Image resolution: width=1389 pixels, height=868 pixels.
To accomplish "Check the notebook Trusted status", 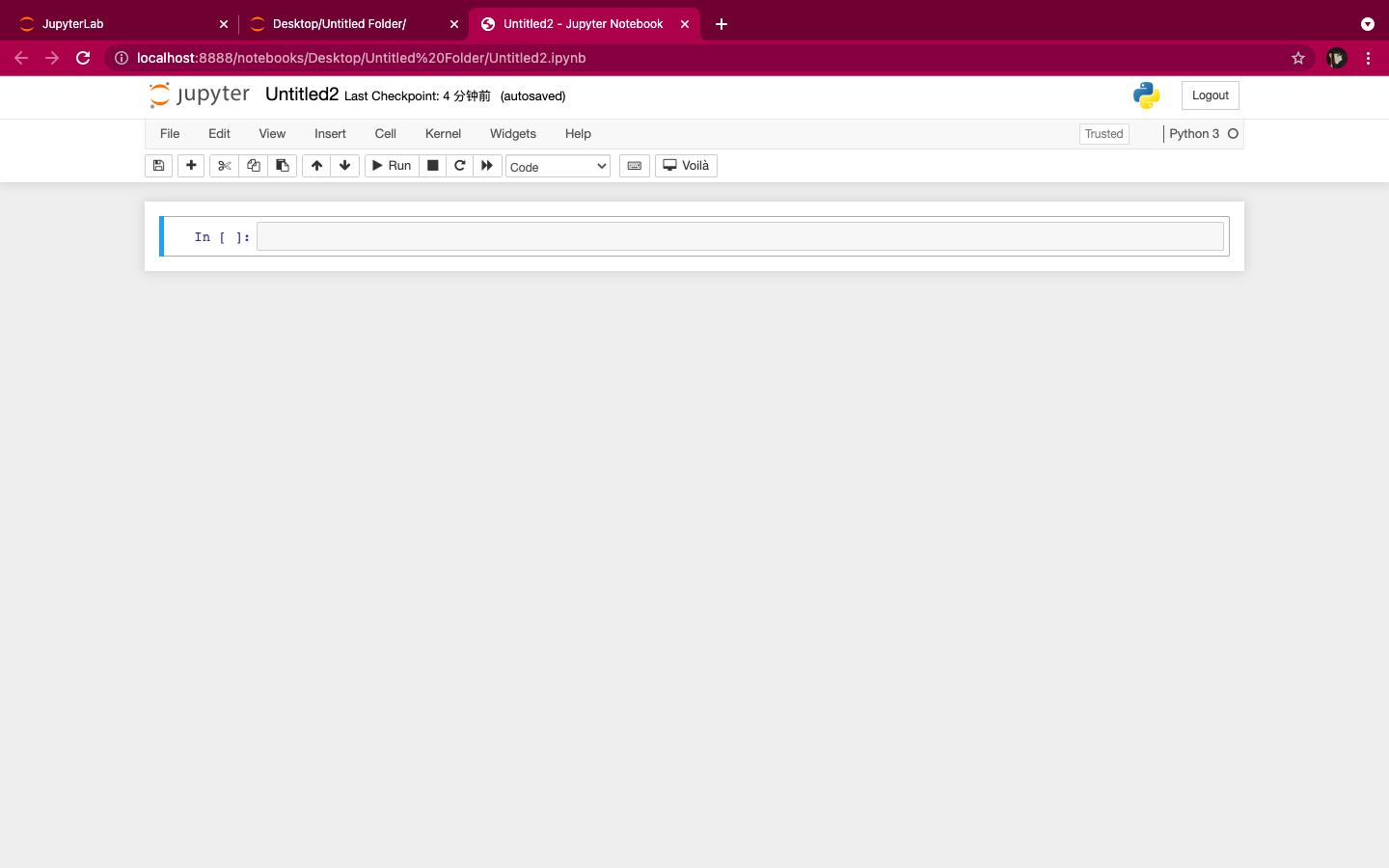I will (x=1103, y=133).
